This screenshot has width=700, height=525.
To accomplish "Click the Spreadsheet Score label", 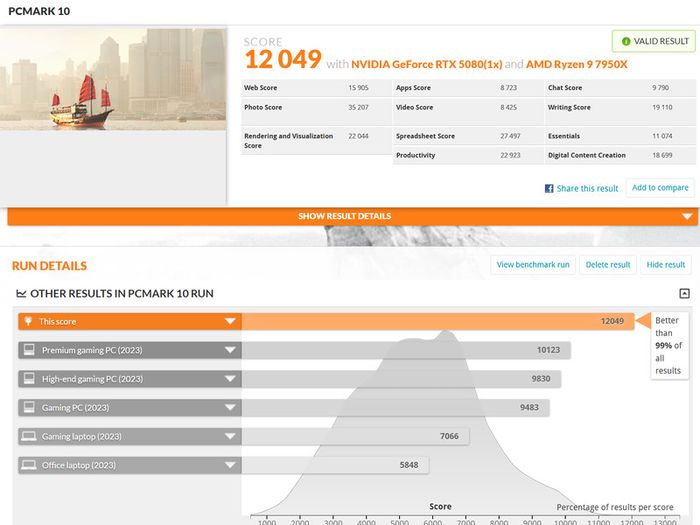I will [x=425, y=136].
